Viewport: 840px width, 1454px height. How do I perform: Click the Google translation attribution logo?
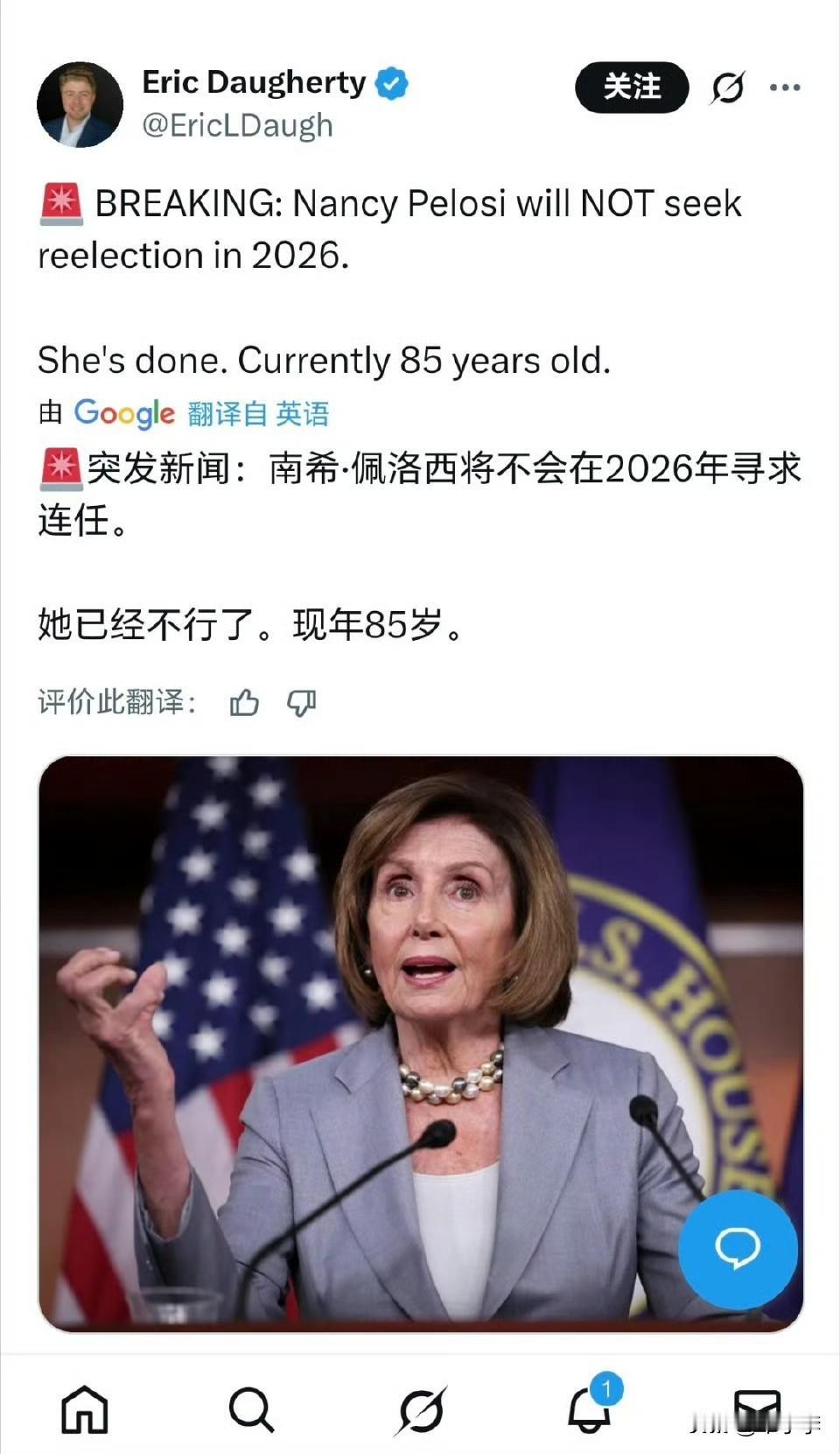point(124,413)
